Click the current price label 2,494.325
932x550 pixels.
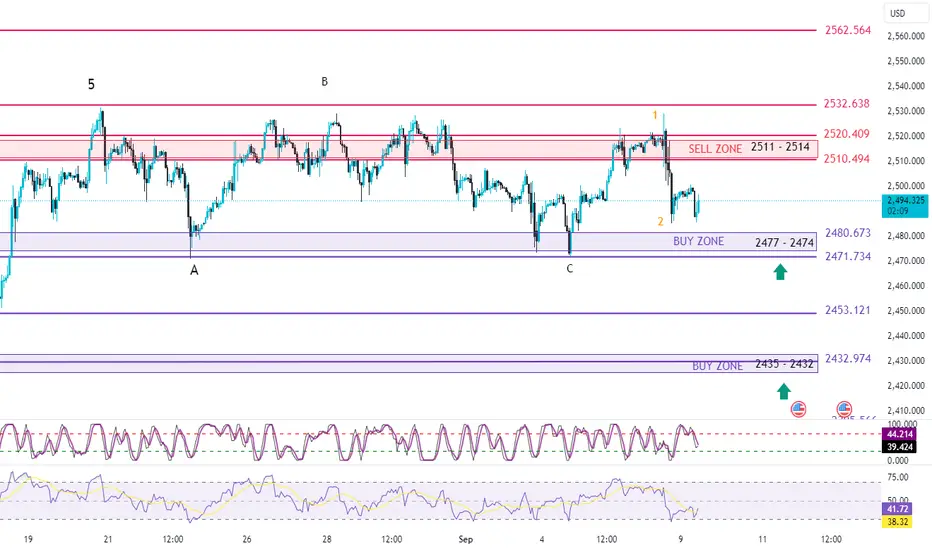[905, 206]
